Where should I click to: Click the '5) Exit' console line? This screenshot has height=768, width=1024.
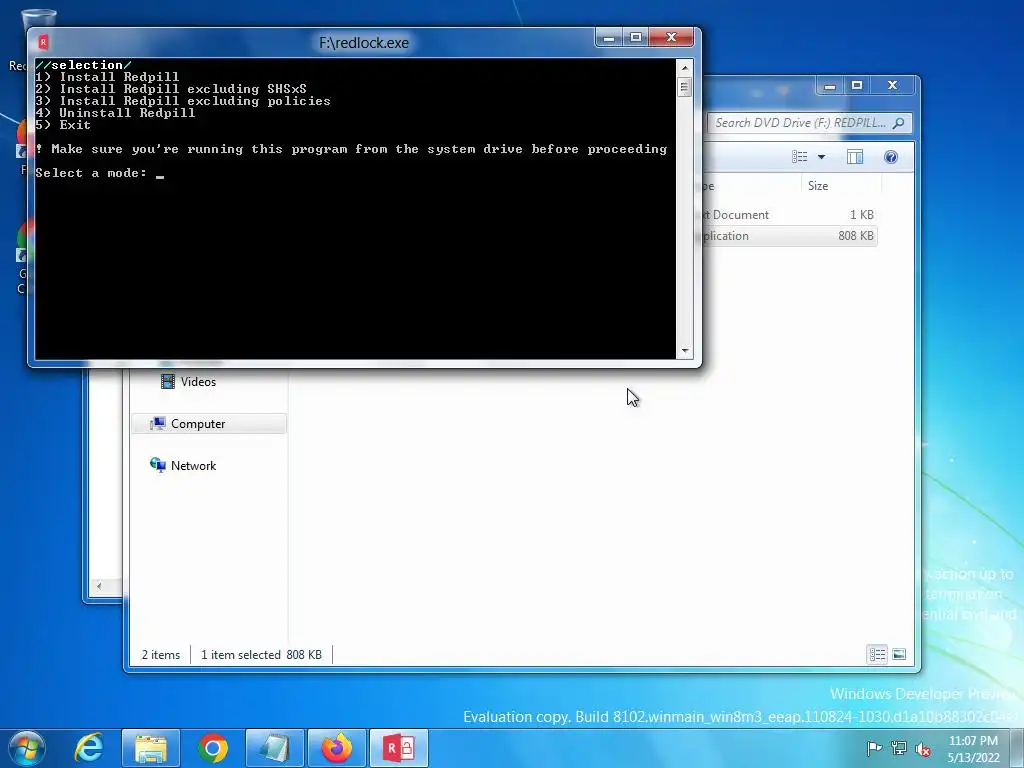tap(63, 125)
